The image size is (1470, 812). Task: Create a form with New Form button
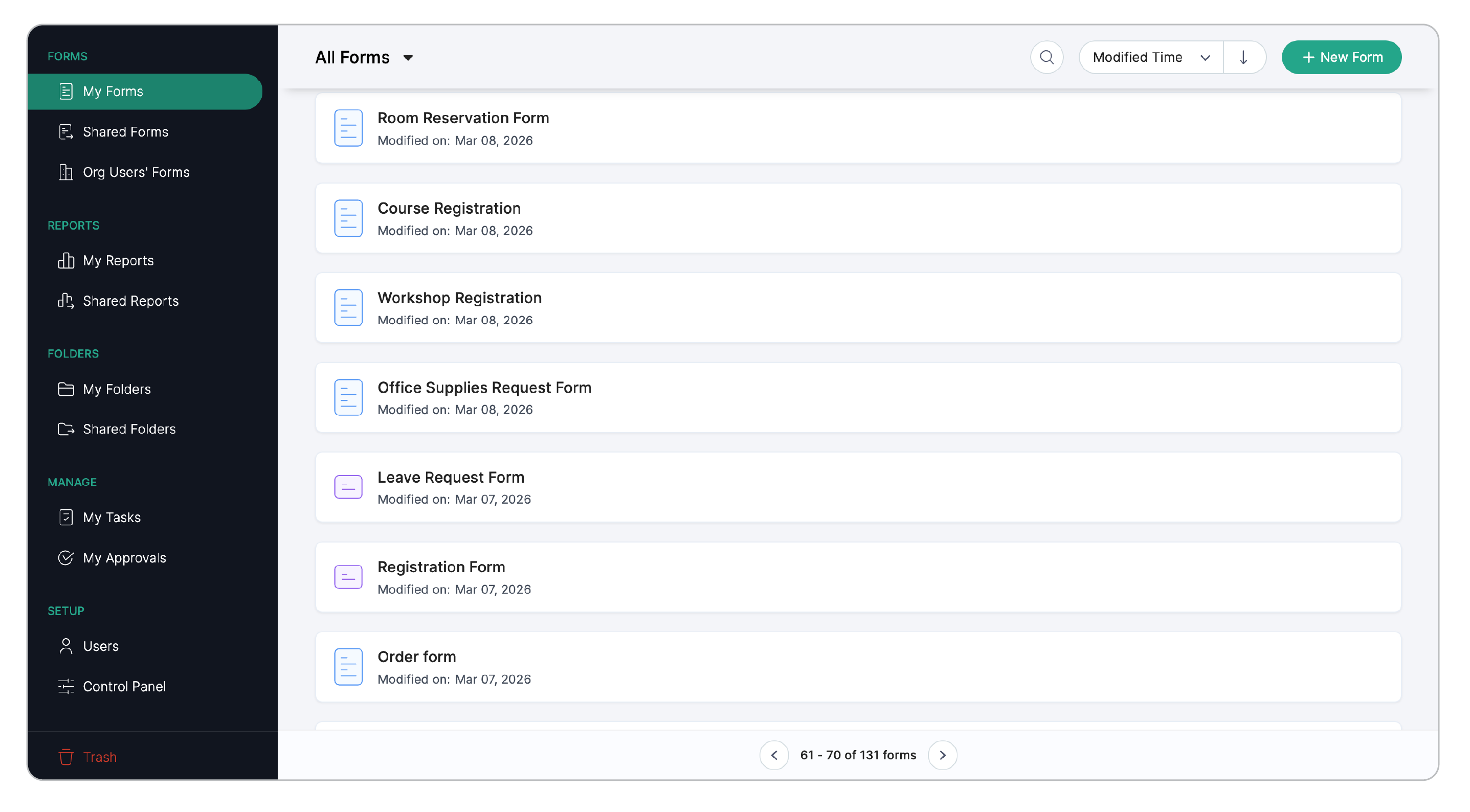tap(1341, 57)
